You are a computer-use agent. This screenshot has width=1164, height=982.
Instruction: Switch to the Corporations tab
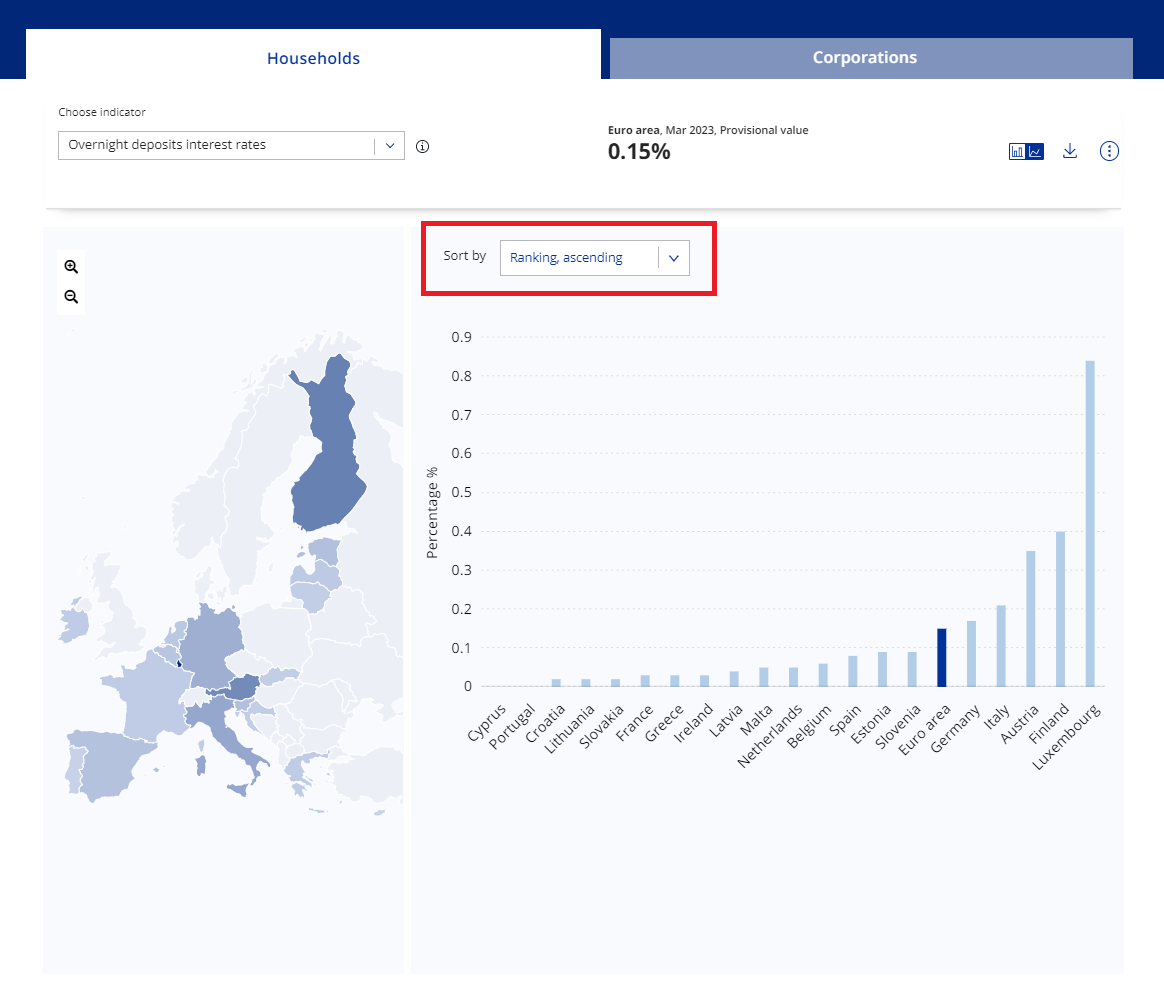[x=864, y=58]
